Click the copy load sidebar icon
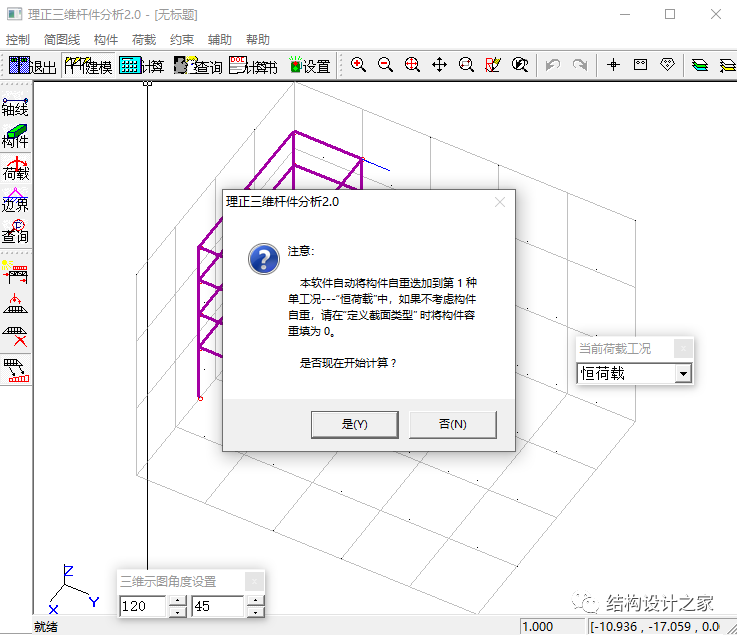The height and width of the screenshot is (635, 737). tap(16, 370)
